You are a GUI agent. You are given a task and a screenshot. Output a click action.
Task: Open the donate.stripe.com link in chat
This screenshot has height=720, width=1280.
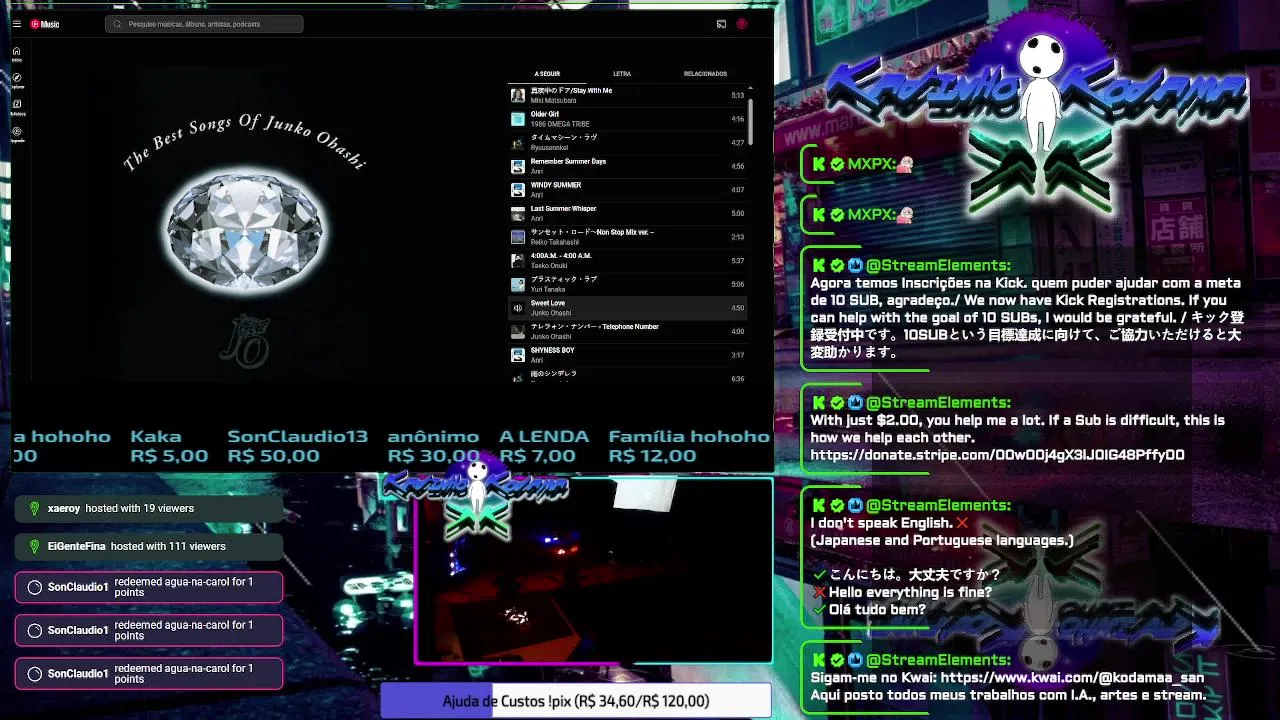(x=997, y=455)
